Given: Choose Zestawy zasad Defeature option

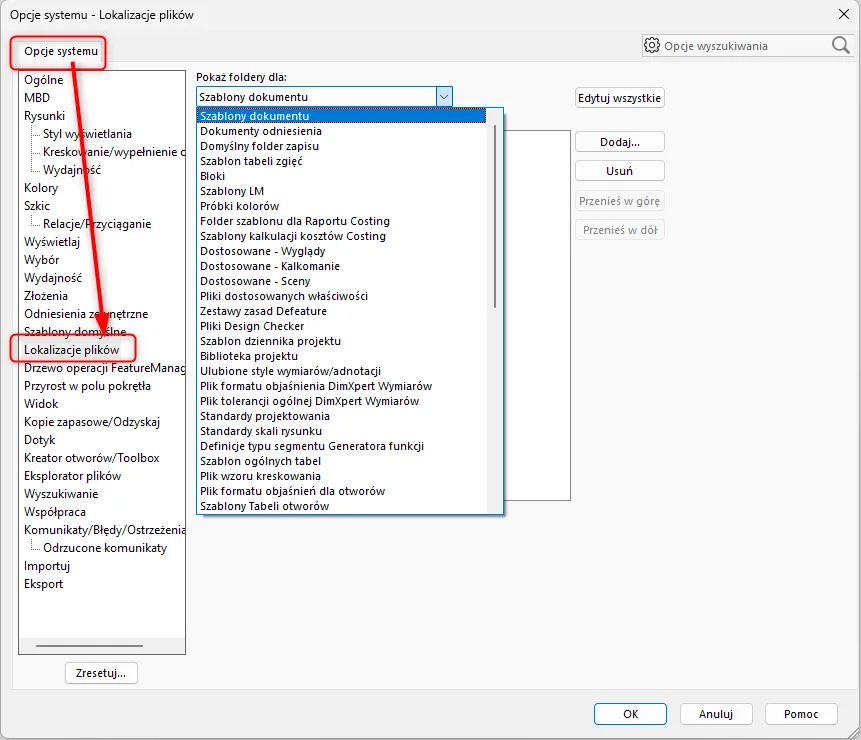Looking at the screenshot, I should pos(342,311).
